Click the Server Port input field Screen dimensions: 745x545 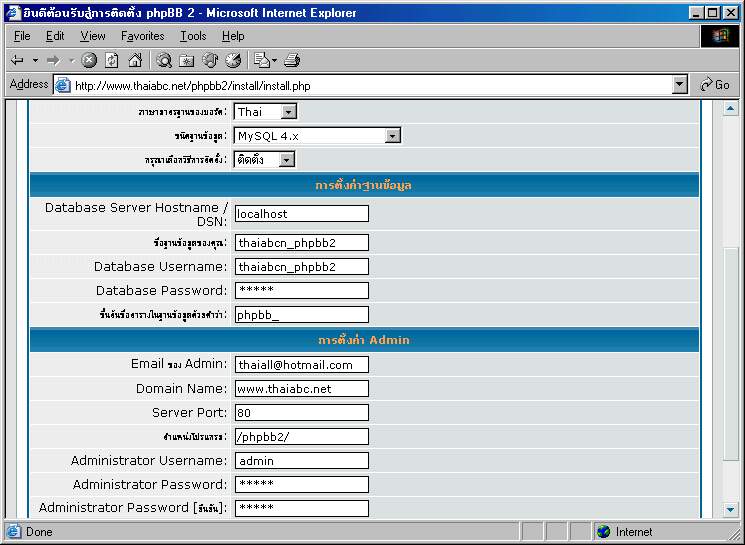point(301,413)
